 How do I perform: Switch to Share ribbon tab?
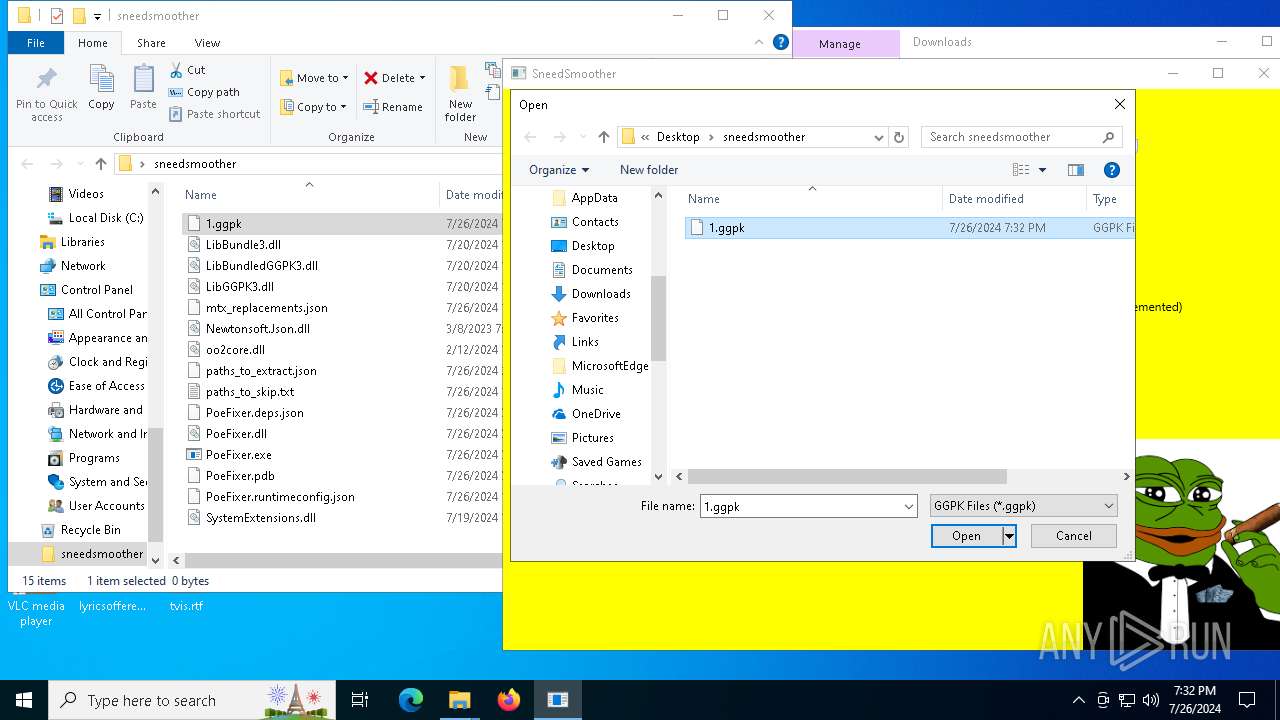151,43
